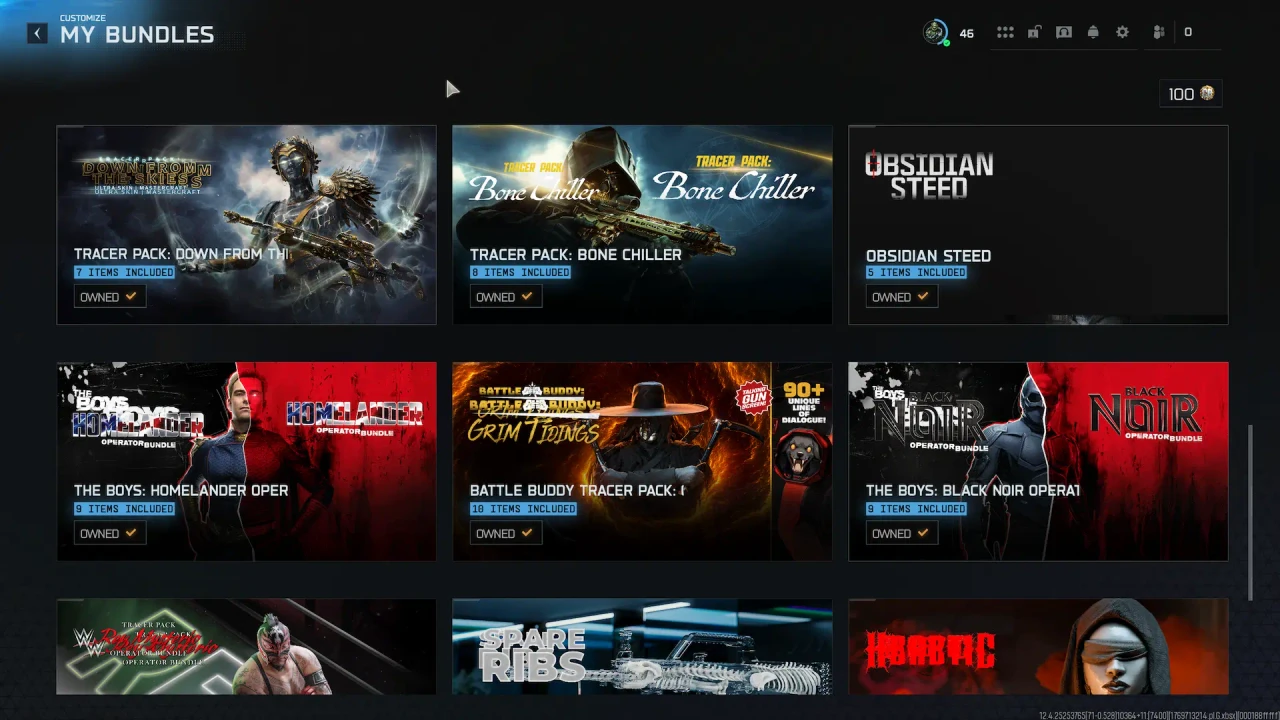Click Owned badge on Bone Chiller bundle
1280x720 pixels.
[506, 297]
